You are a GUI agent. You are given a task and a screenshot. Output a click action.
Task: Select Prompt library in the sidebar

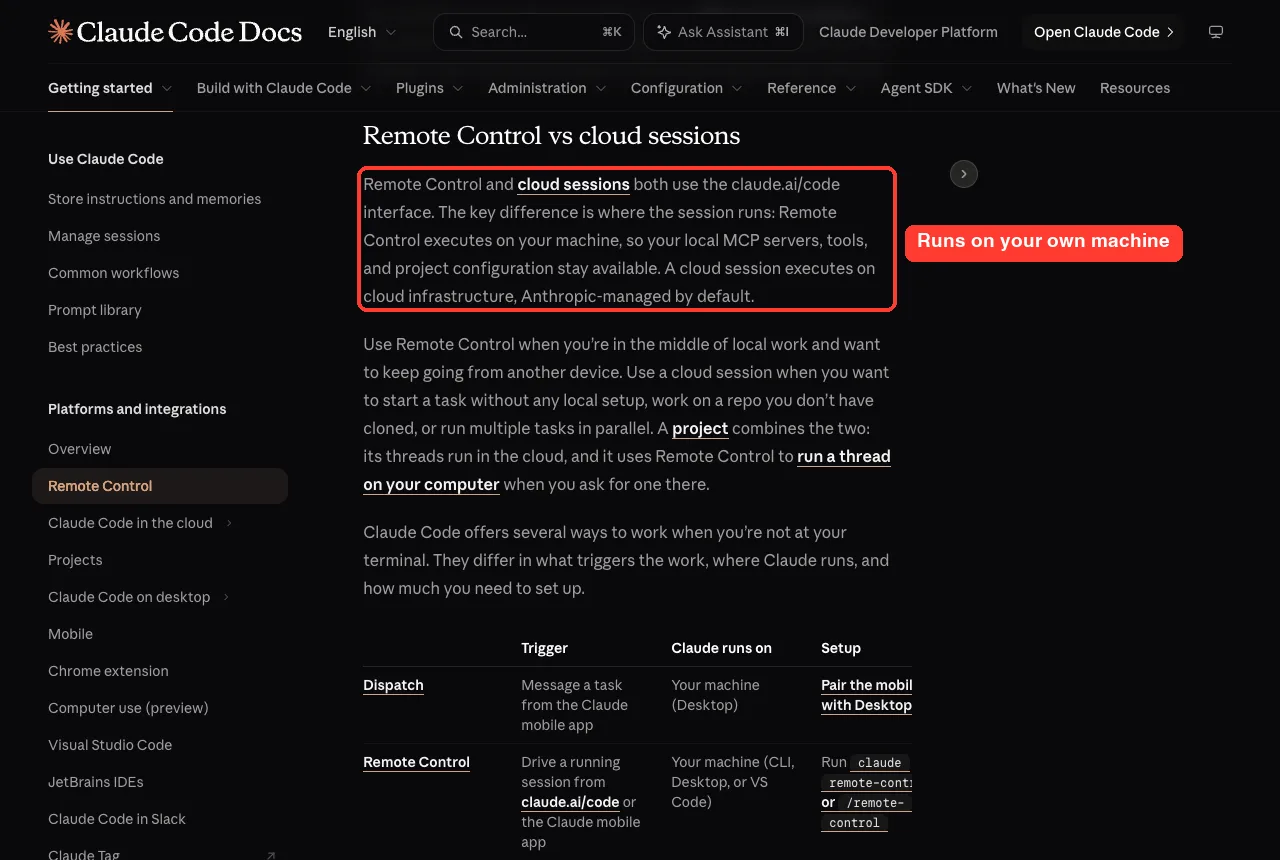[x=94, y=310]
